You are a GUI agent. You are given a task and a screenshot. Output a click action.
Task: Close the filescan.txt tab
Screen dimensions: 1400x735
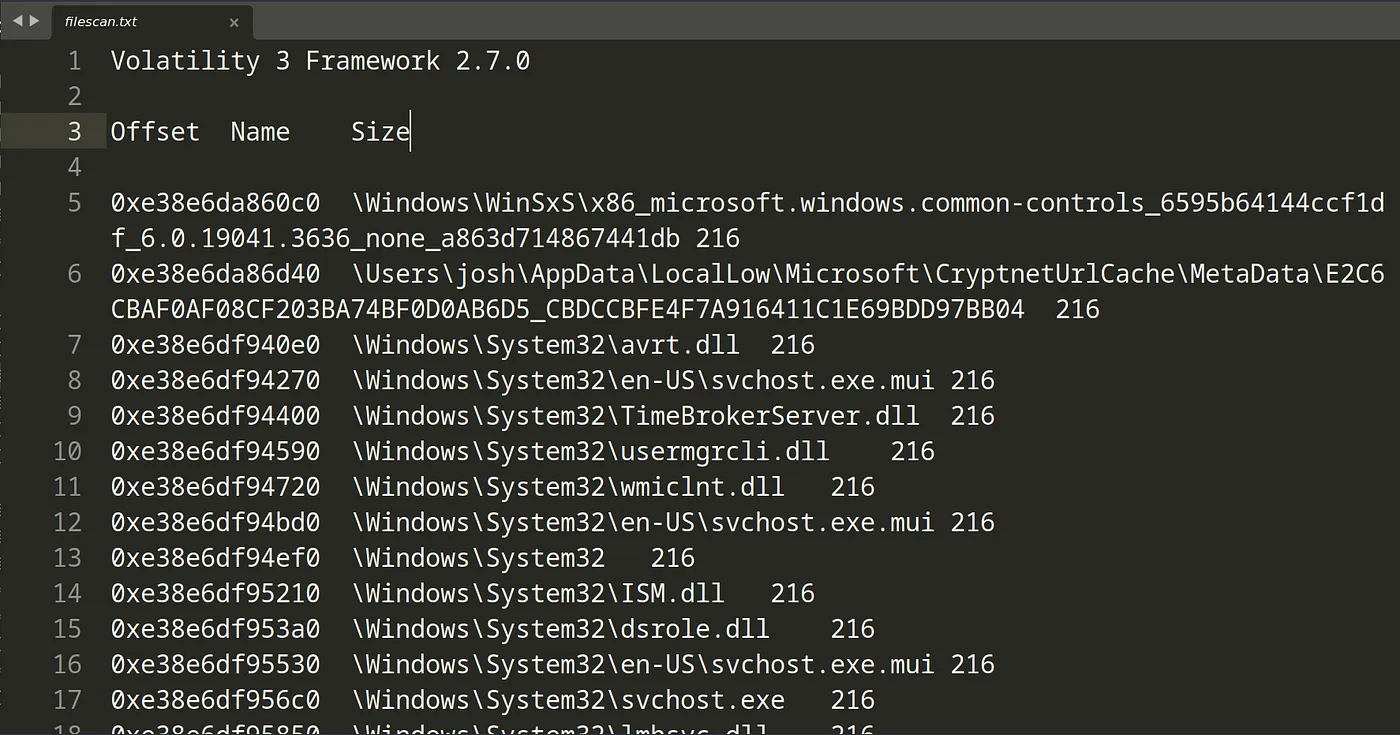[x=233, y=22]
